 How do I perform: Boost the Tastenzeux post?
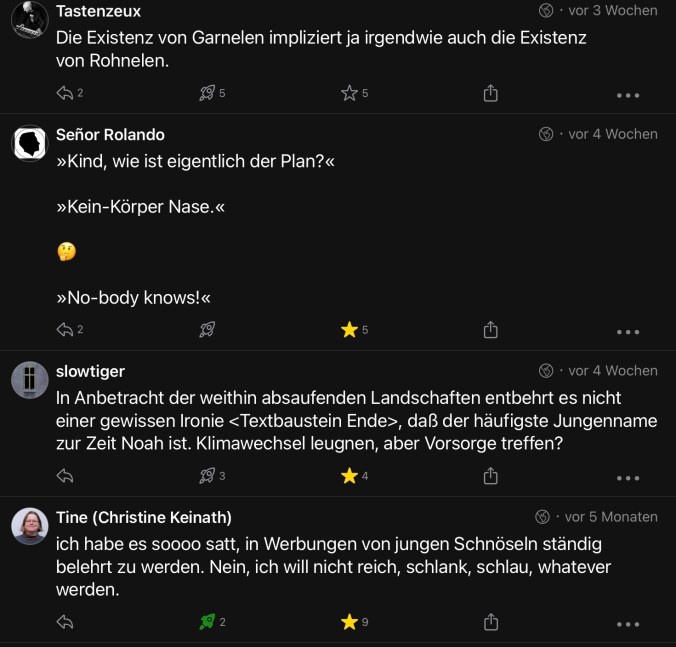point(208,93)
